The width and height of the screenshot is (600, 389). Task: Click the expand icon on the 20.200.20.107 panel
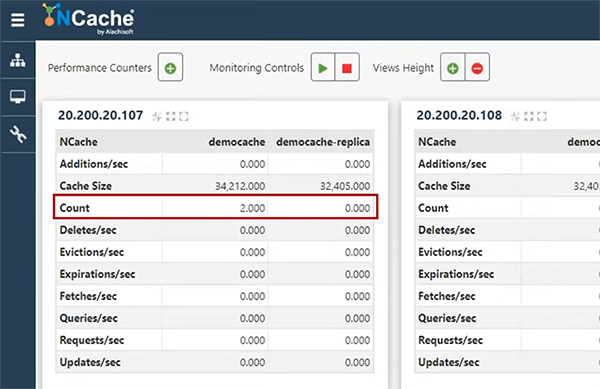tap(171, 116)
